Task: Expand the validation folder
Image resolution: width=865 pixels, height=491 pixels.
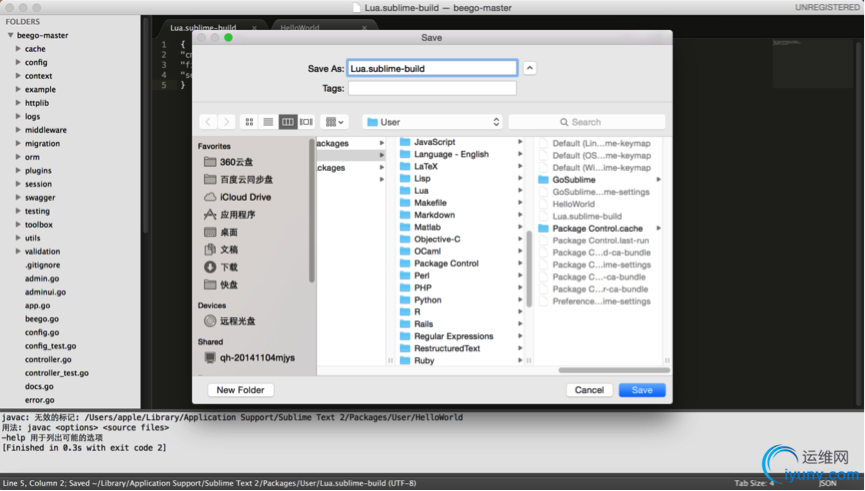Action: (x=18, y=251)
